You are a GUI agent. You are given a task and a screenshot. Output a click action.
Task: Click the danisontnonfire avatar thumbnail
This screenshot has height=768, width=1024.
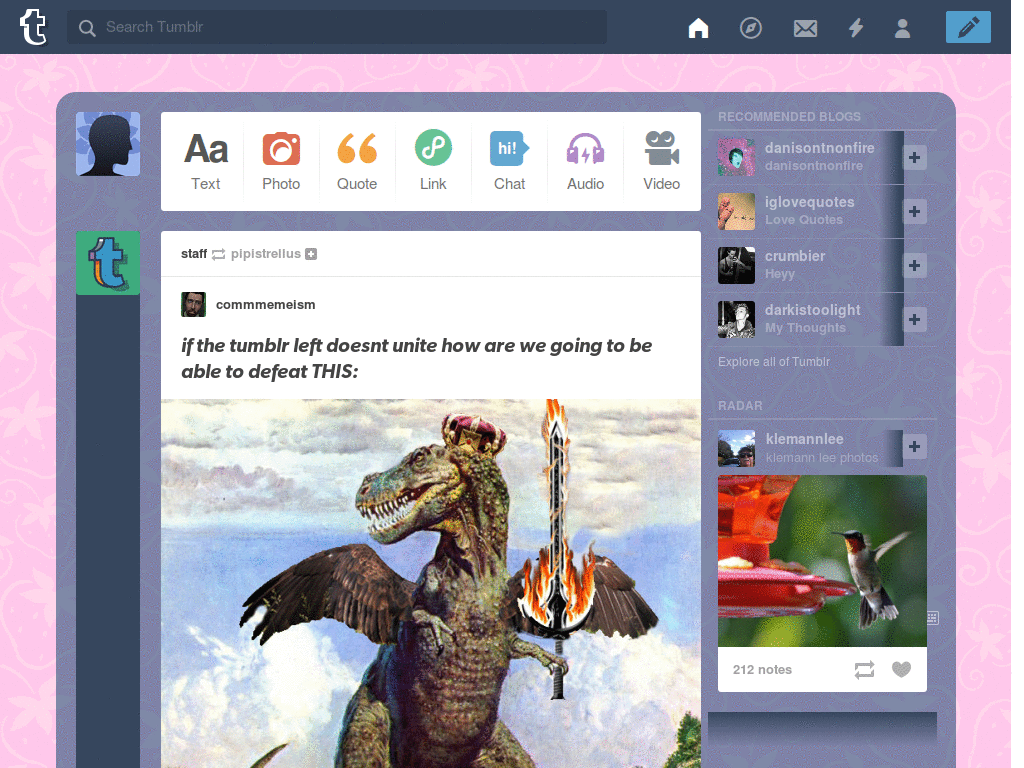pos(736,157)
